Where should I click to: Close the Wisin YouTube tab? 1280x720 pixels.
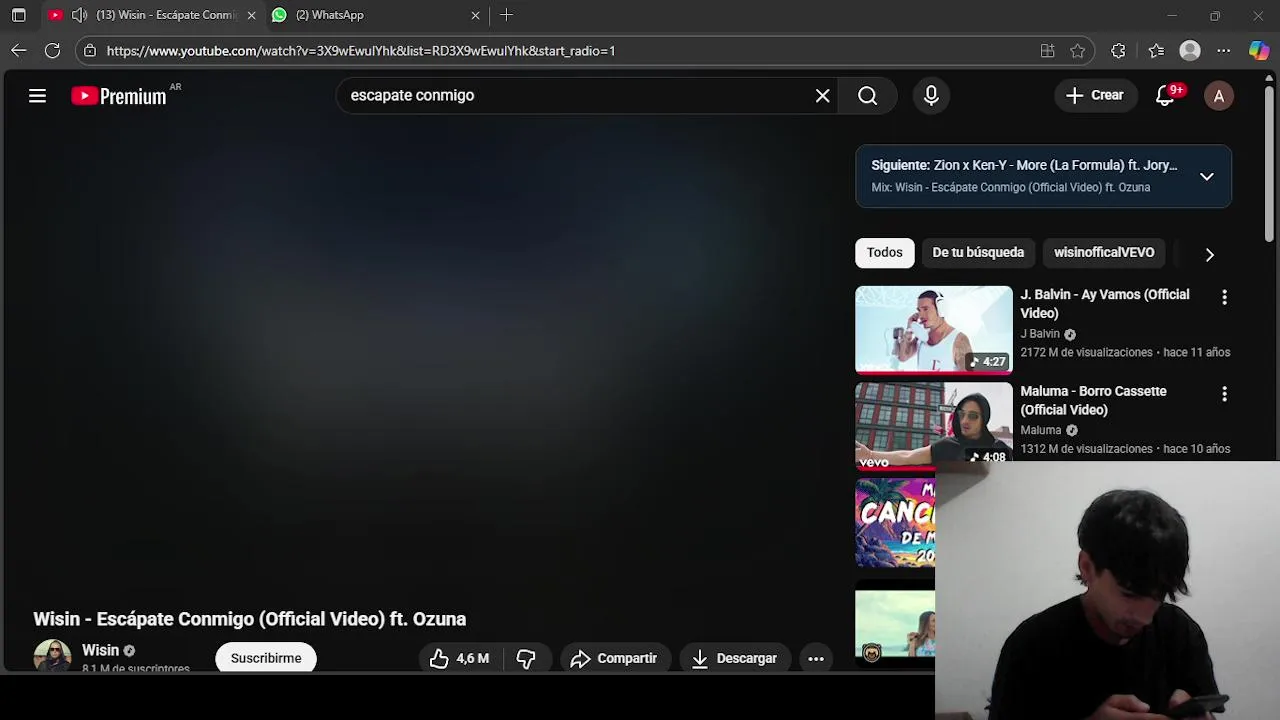pos(251,15)
